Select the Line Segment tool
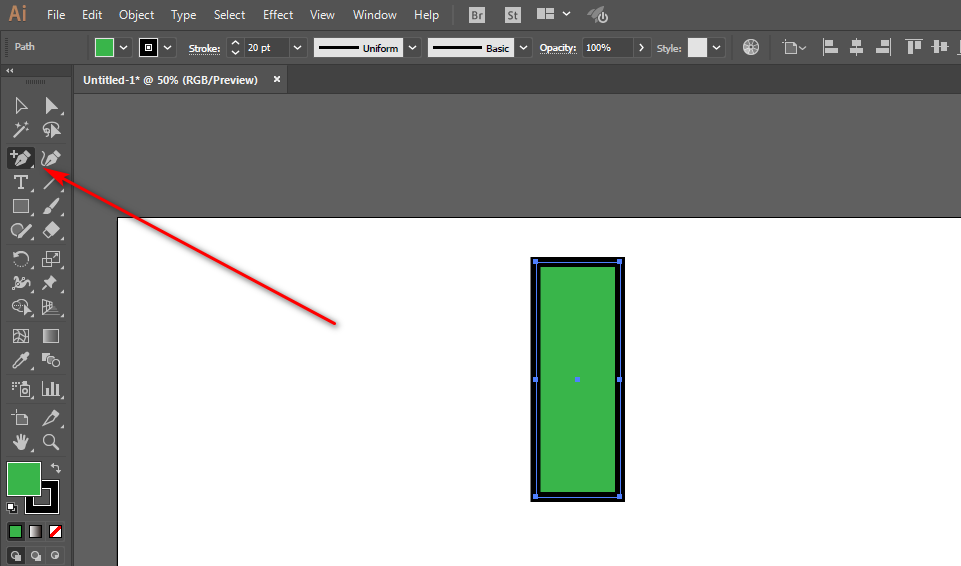This screenshot has width=961, height=566. point(50,183)
